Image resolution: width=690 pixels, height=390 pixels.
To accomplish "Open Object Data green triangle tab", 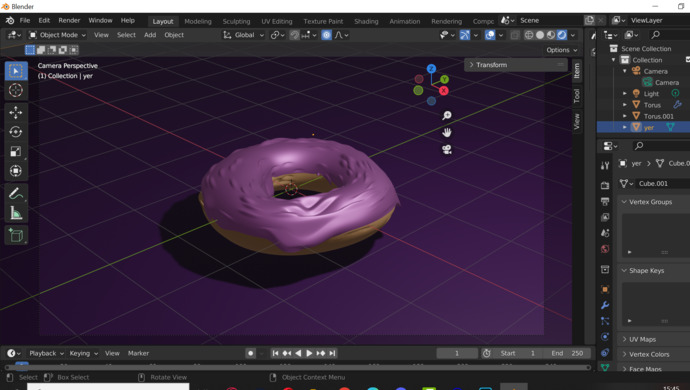I will pos(605,367).
